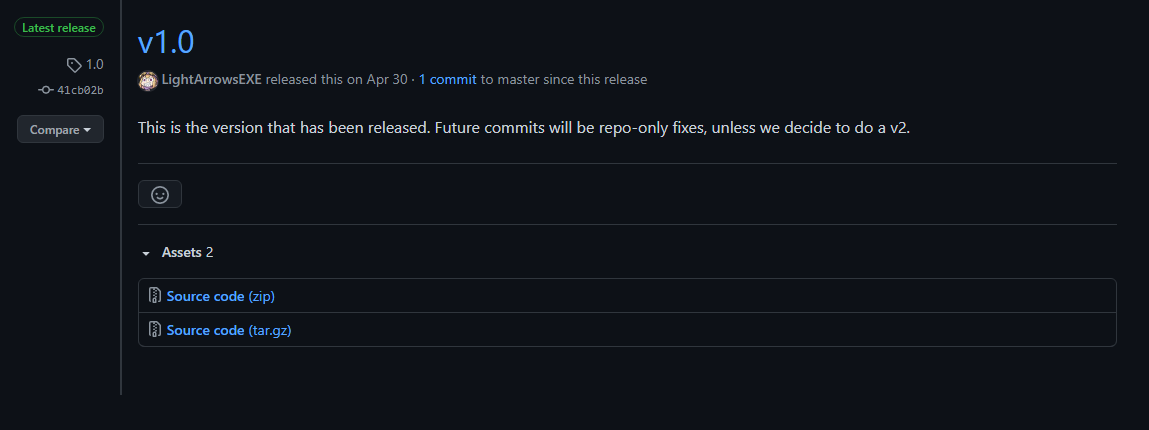Open the 1 commit link
1149x430 pixels.
(448, 79)
